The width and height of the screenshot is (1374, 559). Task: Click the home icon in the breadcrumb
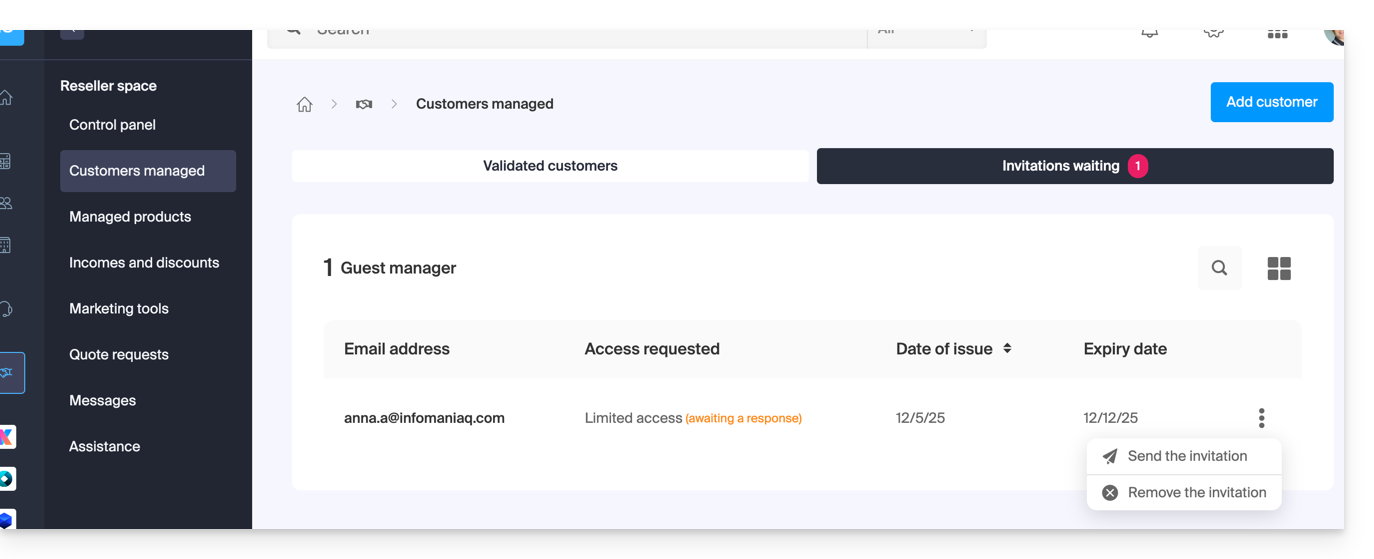[x=305, y=104]
